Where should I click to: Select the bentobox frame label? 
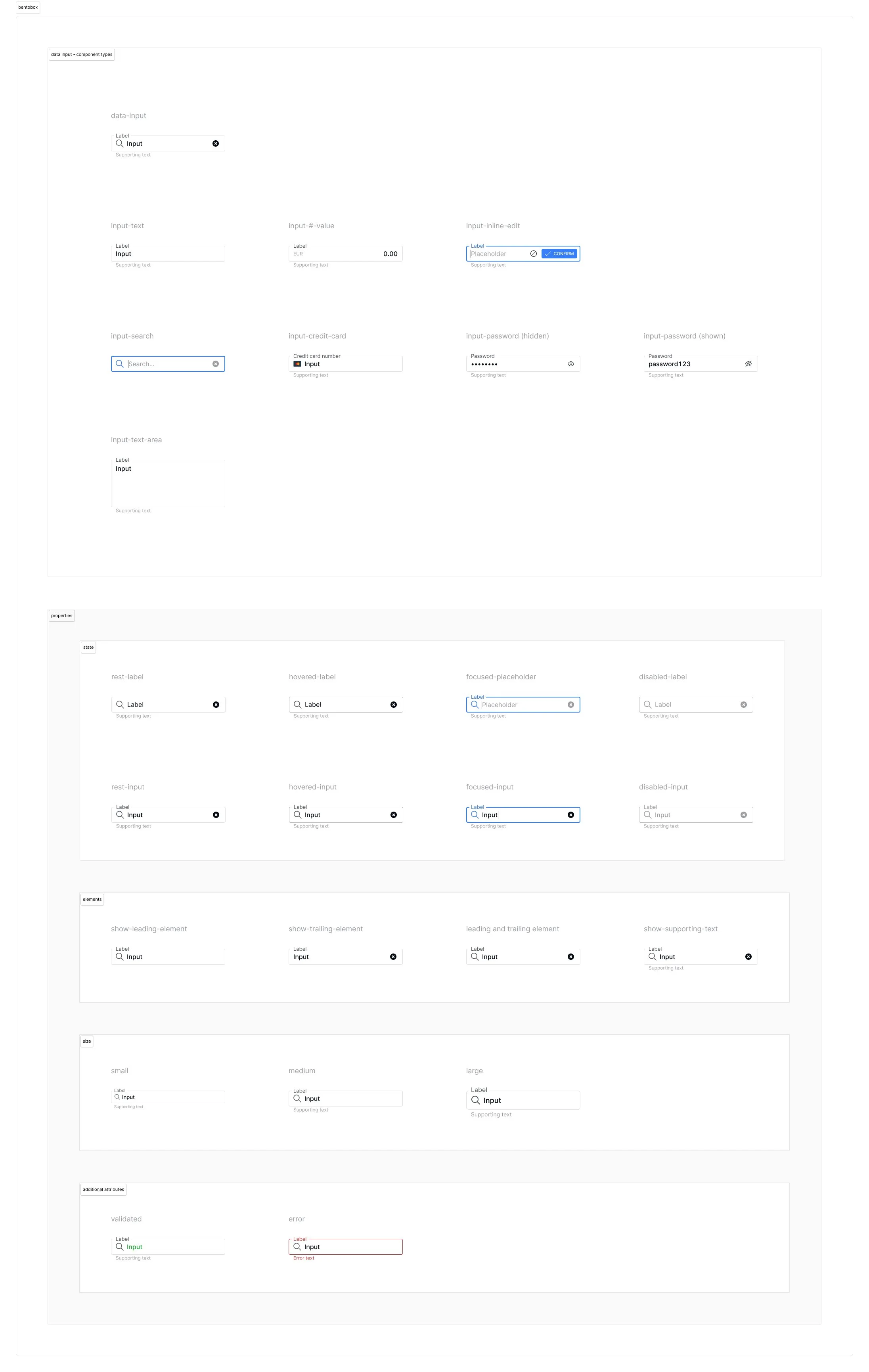(28, 8)
